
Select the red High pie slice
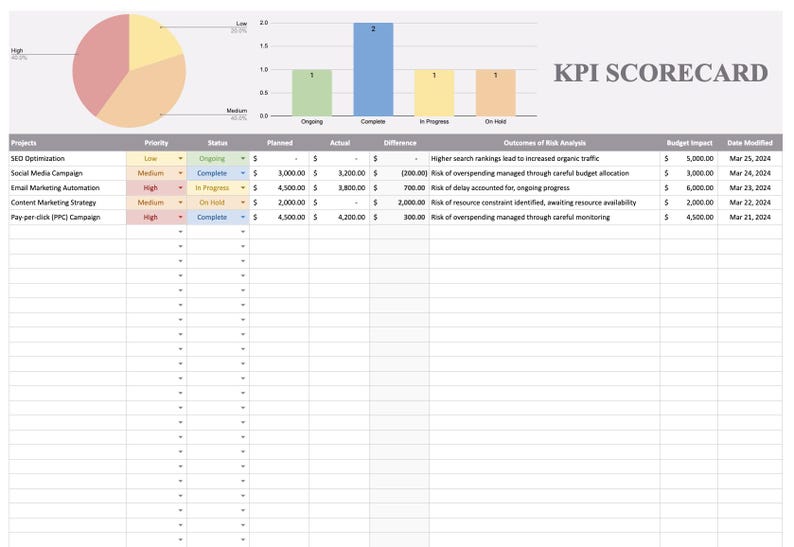coord(99,63)
